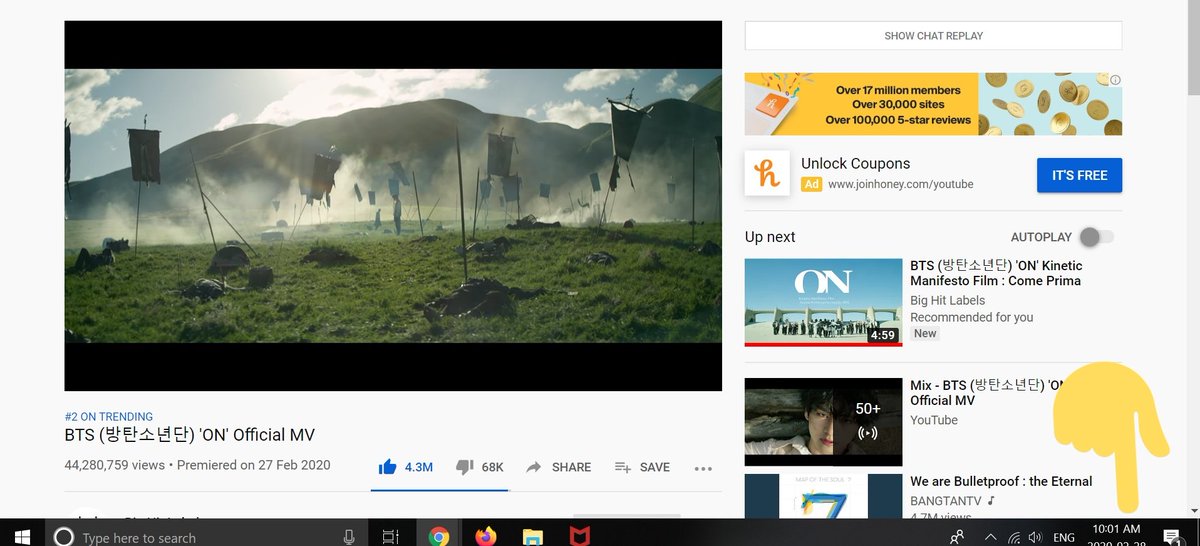Open Wi-Fi network icon in tray
Image resolution: width=1200 pixels, height=546 pixels.
1013,537
